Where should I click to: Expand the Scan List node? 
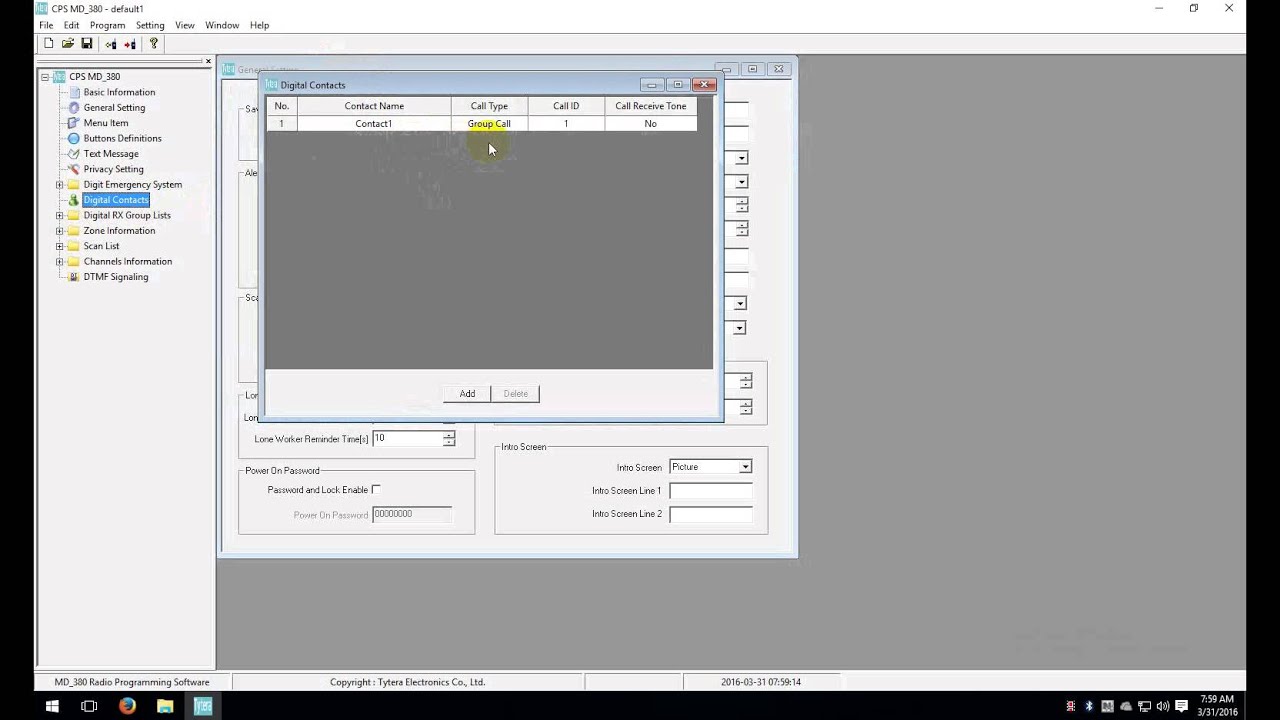pos(59,246)
